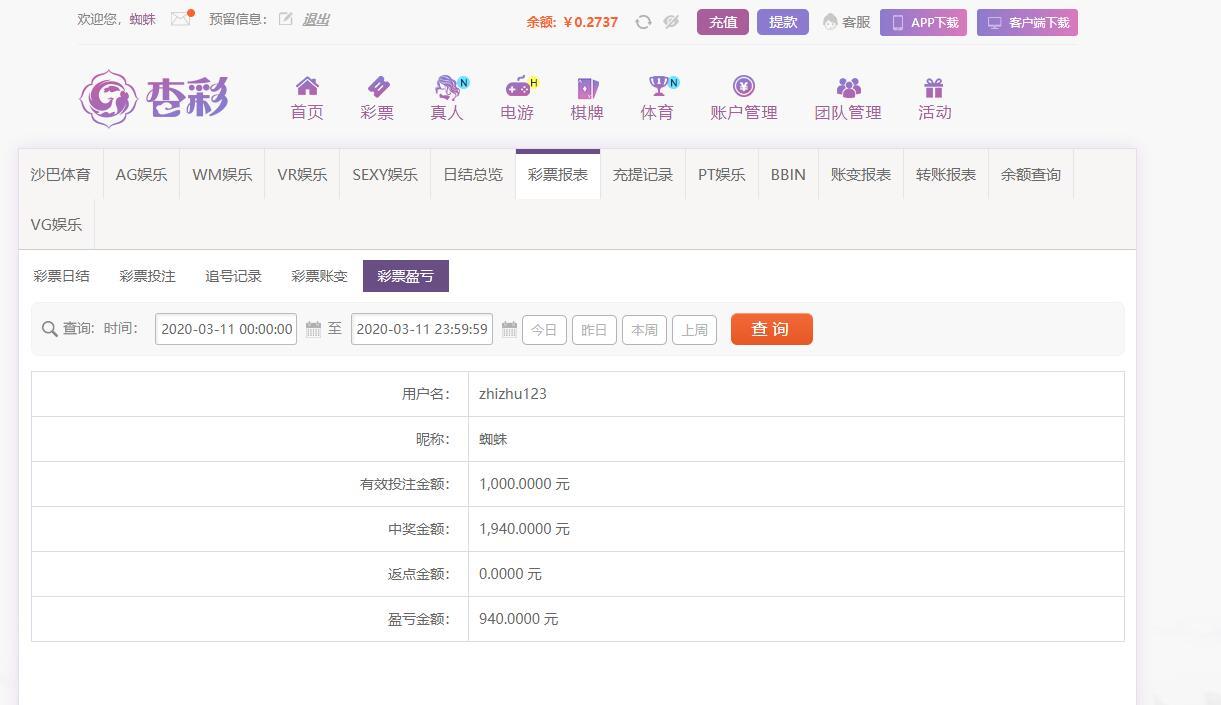
Task: Open the mail envelope icon with notification dot
Action: point(181,18)
